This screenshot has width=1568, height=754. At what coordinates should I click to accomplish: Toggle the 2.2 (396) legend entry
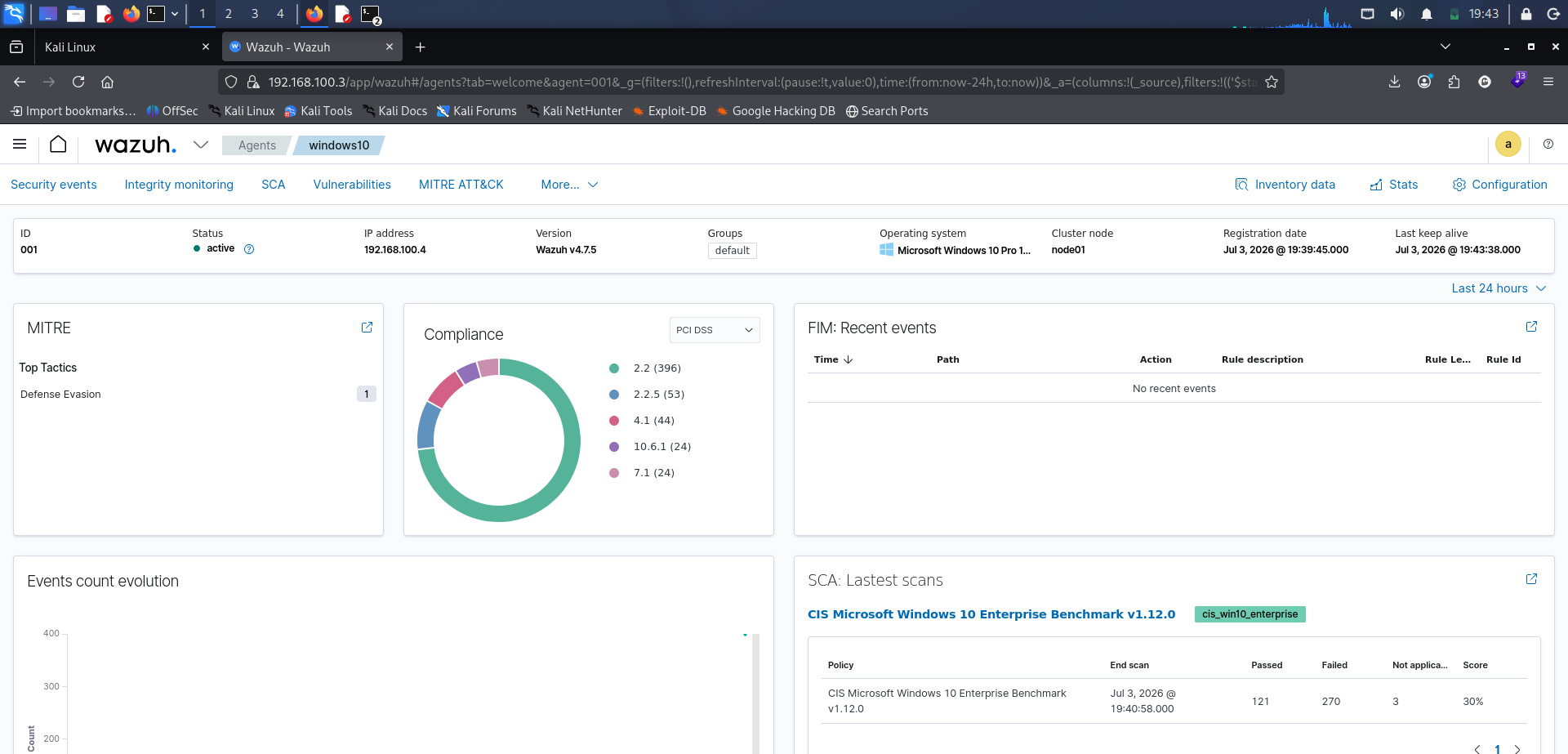[645, 368]
